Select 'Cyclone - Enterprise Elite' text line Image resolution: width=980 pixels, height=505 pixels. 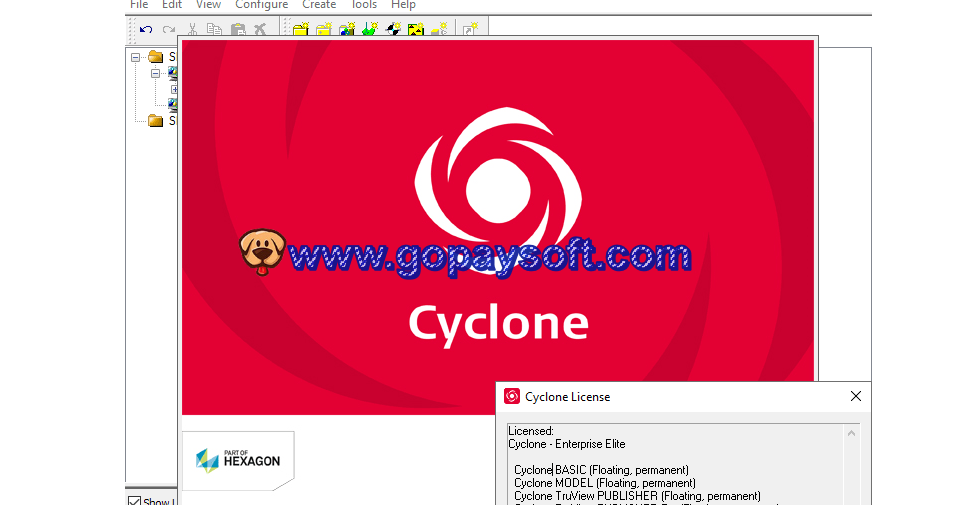pos(567,444)
